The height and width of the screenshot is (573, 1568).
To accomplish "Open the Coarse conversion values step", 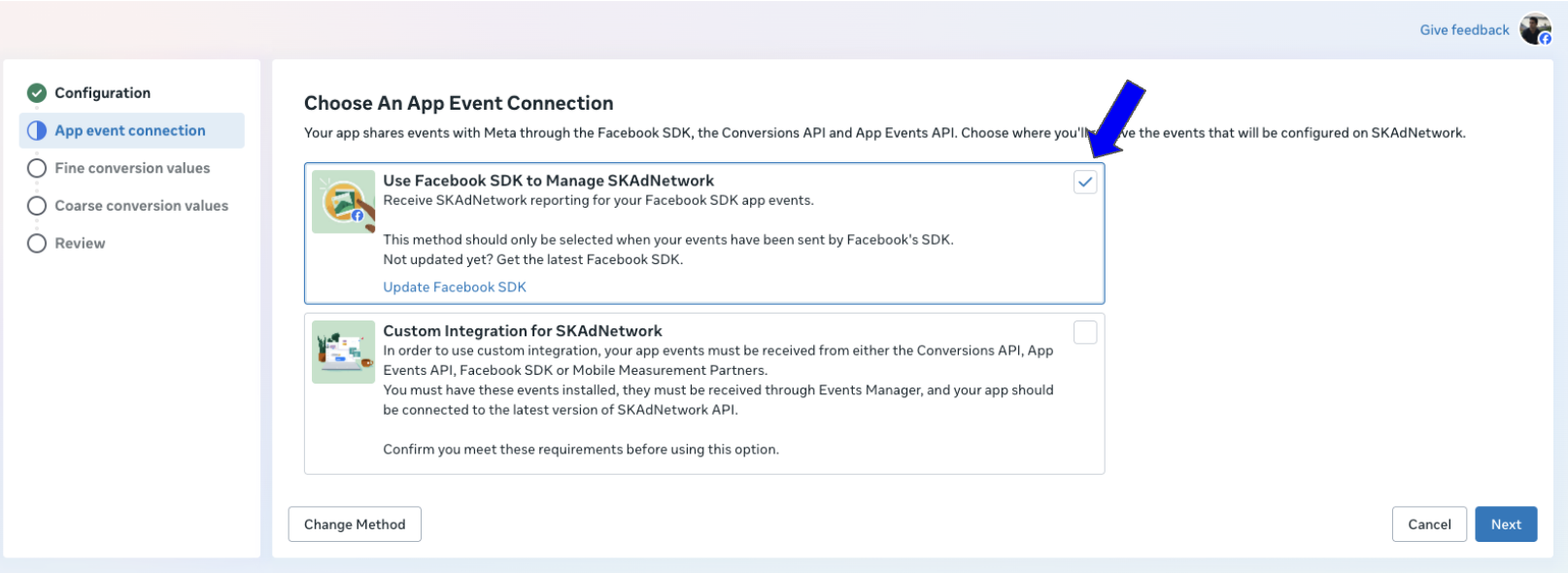I will [142, 206].
